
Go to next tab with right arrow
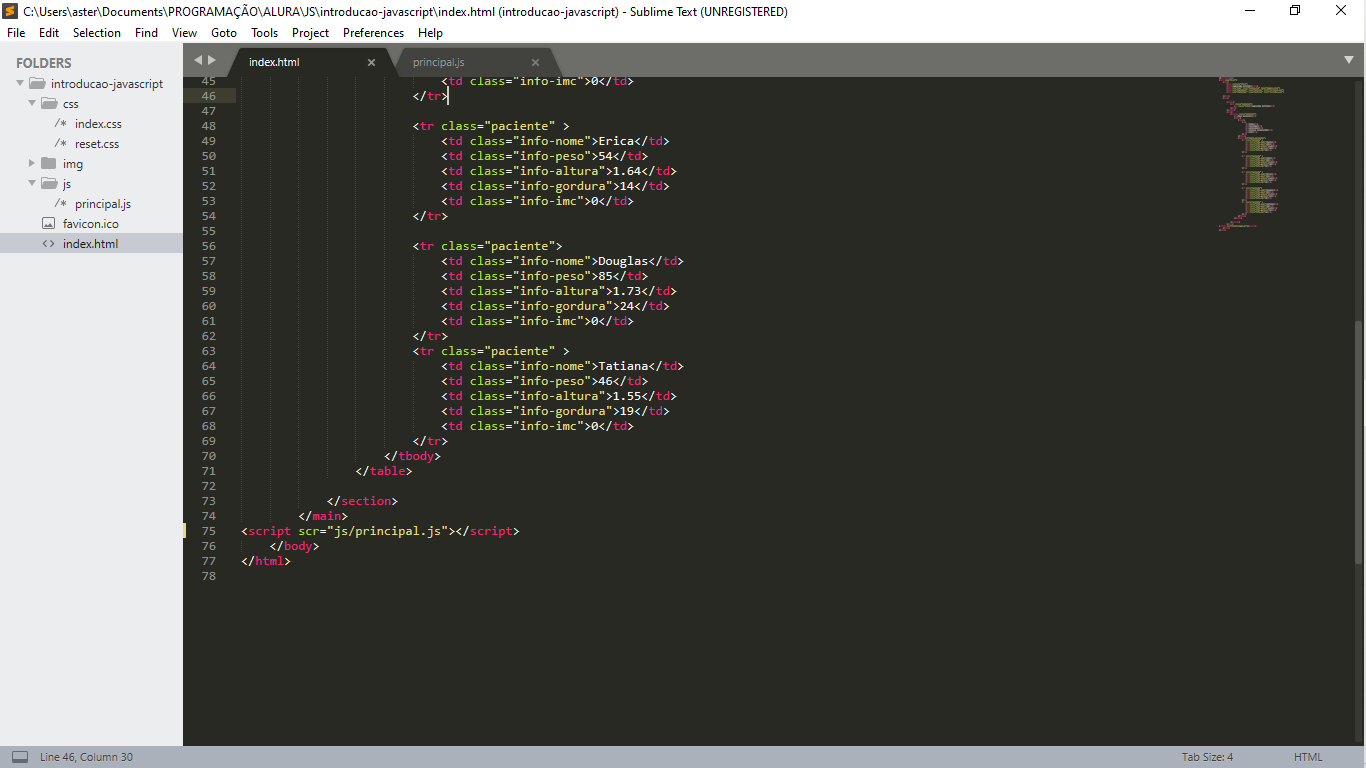coord(212,60)
